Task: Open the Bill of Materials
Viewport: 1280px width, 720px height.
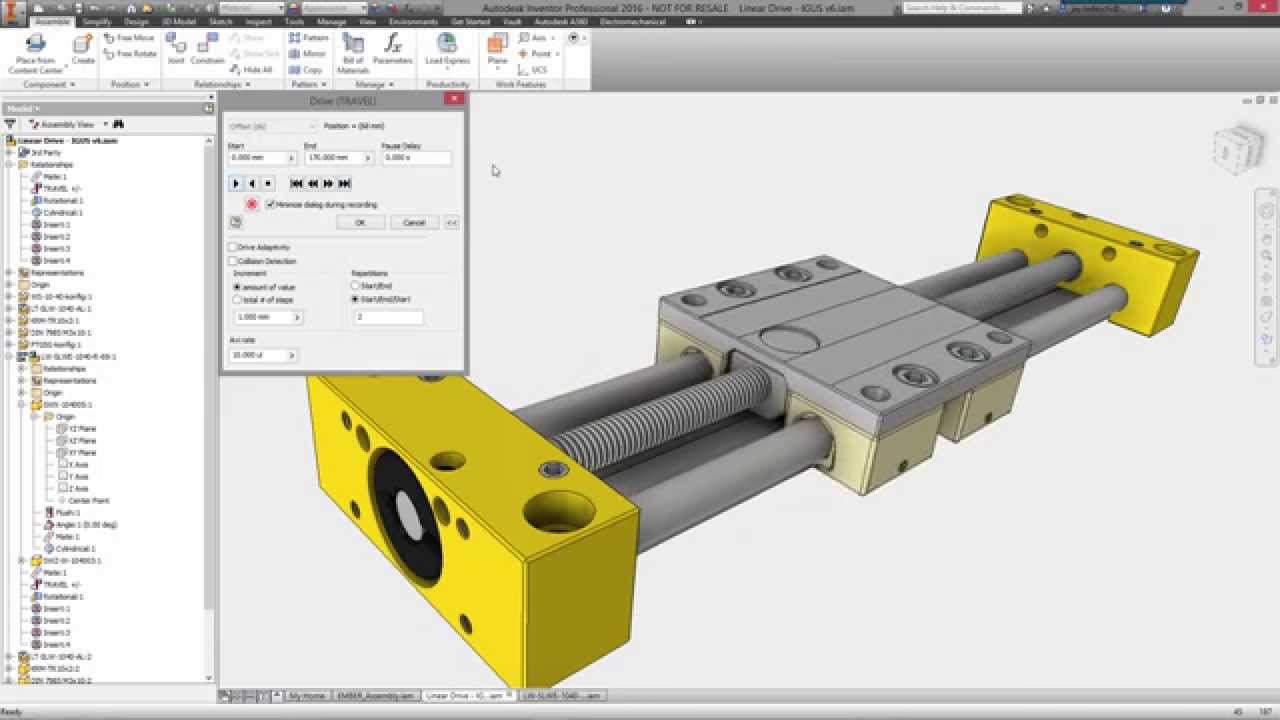Action: point(353,52)
